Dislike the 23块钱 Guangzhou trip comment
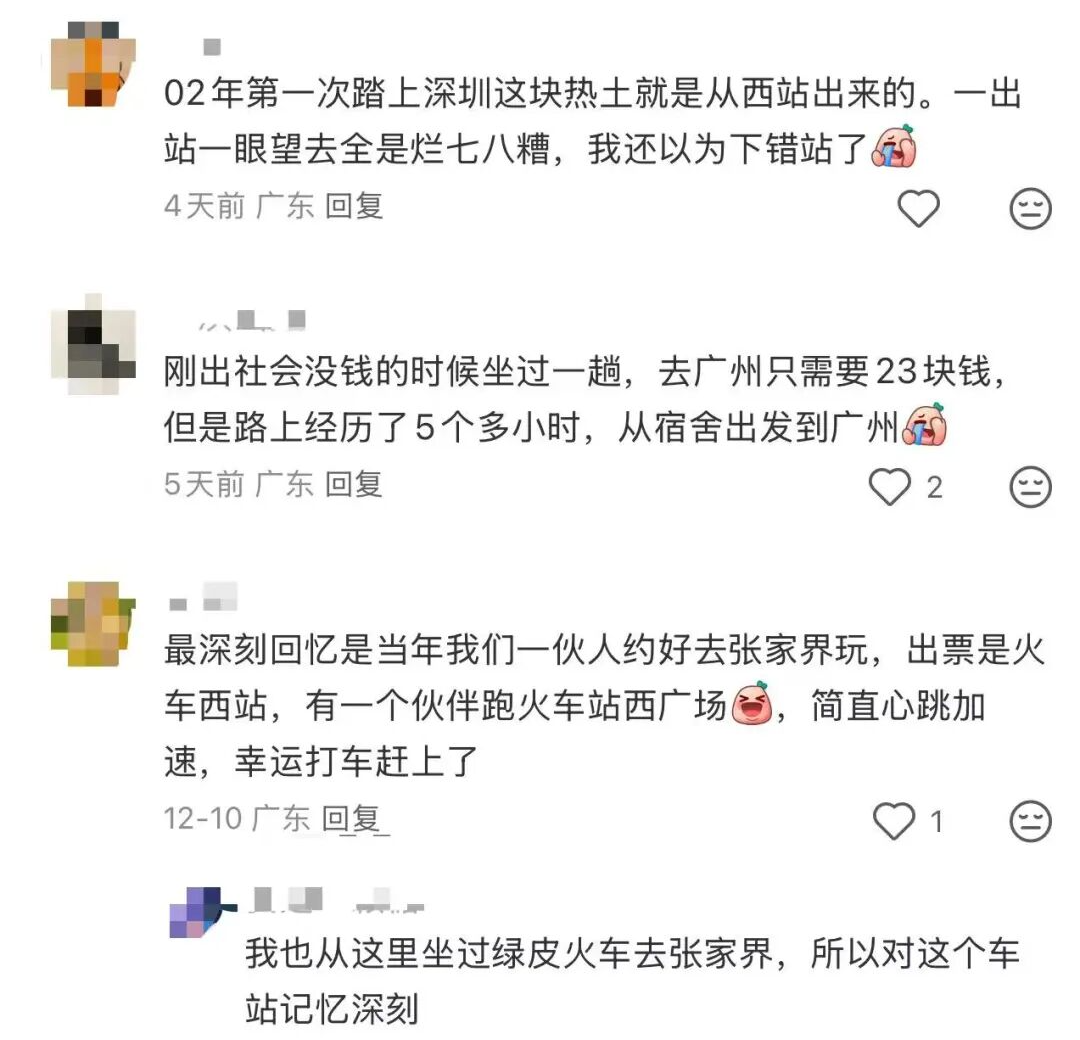Screen dimensions: 1080x1040 (x=1030, y=487)
